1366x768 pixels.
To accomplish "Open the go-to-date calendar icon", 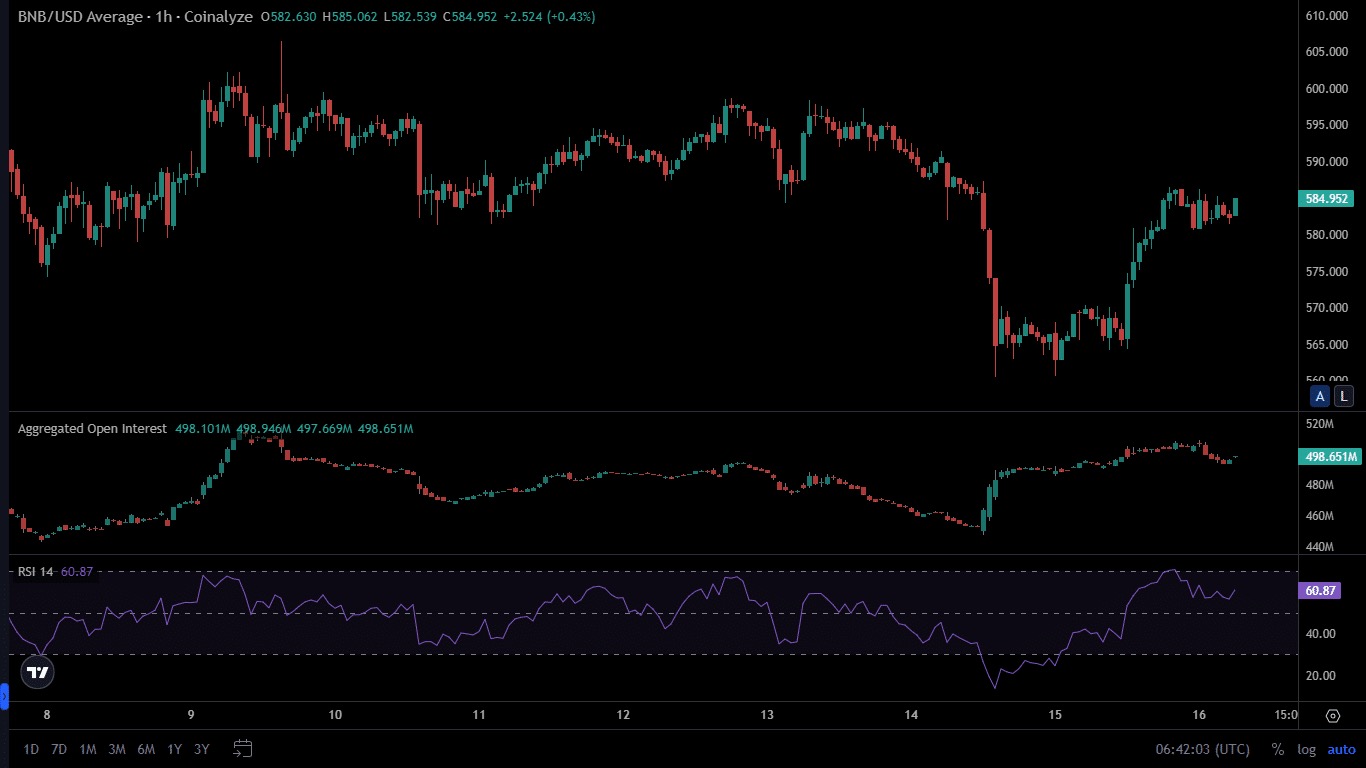I will coord(243,748).
